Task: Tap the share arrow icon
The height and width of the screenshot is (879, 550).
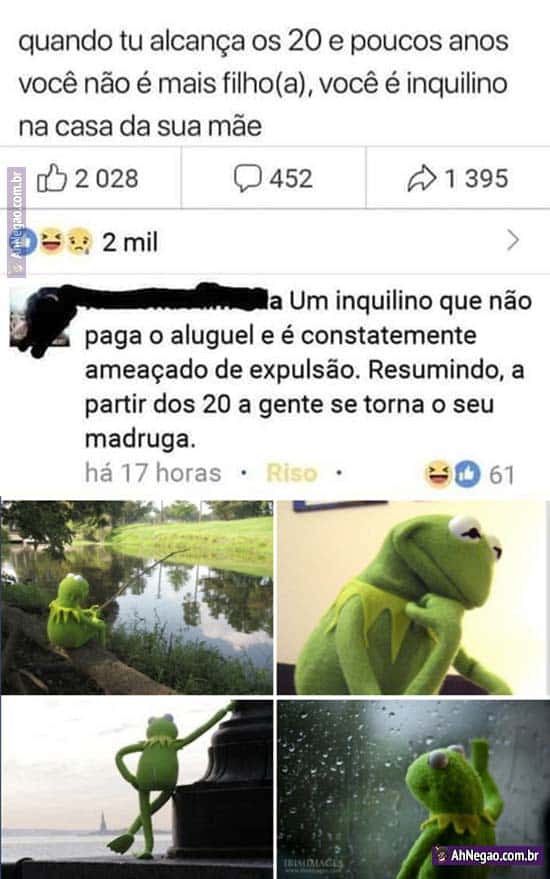Action: (x=422, y=178)
